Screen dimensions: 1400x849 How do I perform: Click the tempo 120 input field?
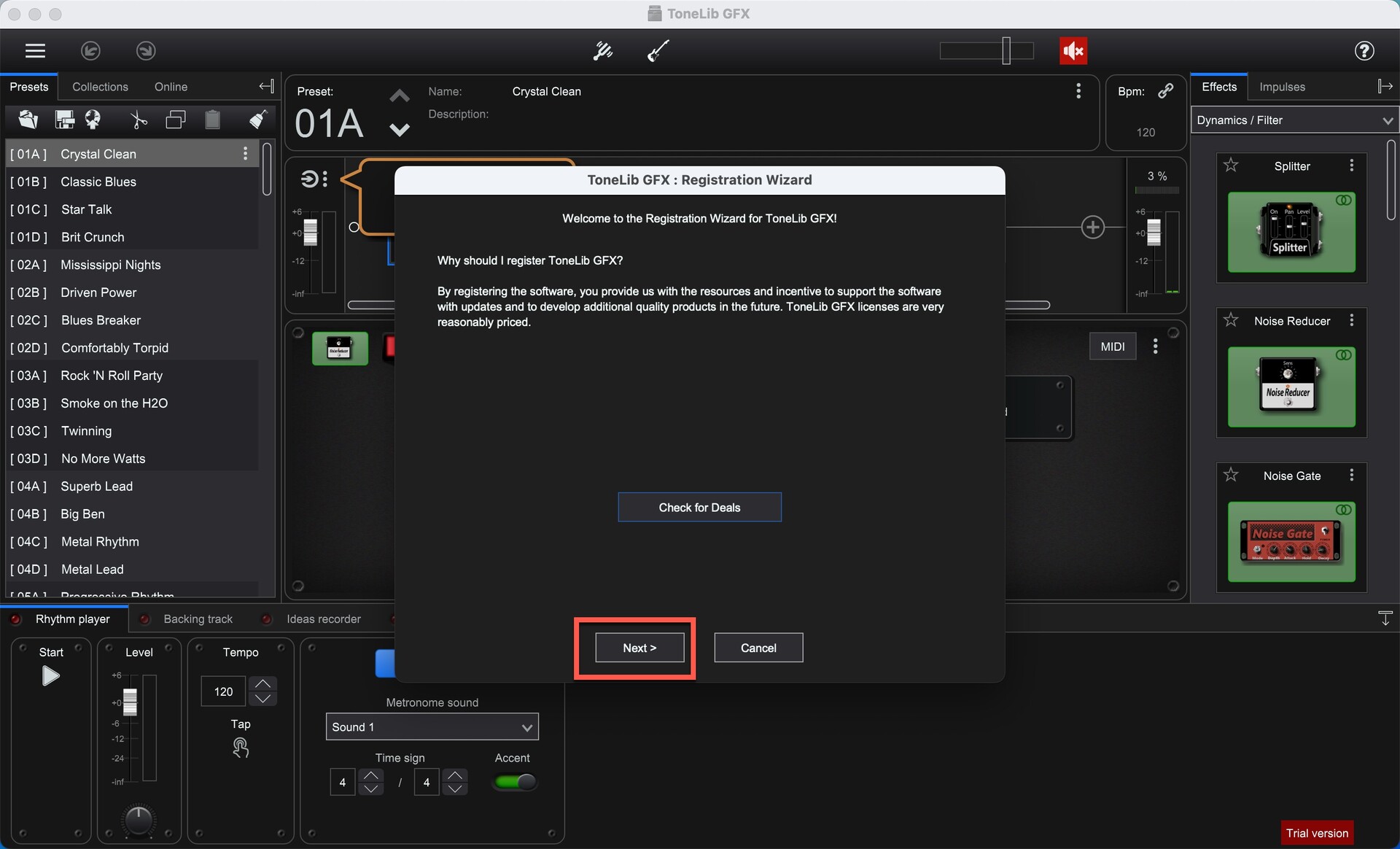pyautogui.click(x=223, y=691)
